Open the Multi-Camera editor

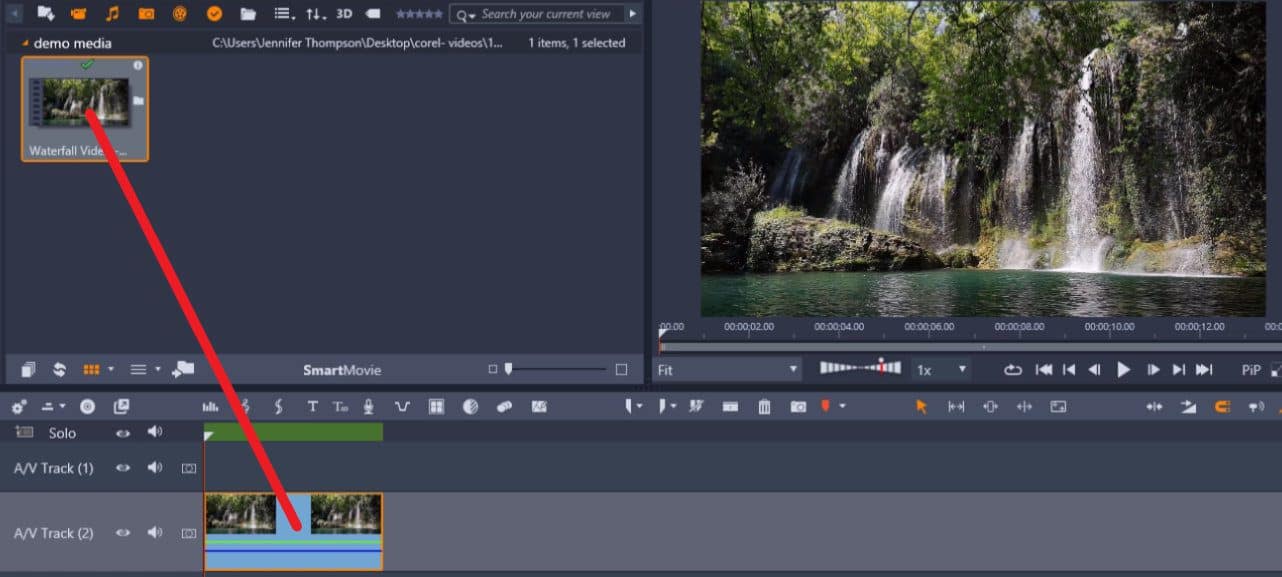(x=437, y=406)
